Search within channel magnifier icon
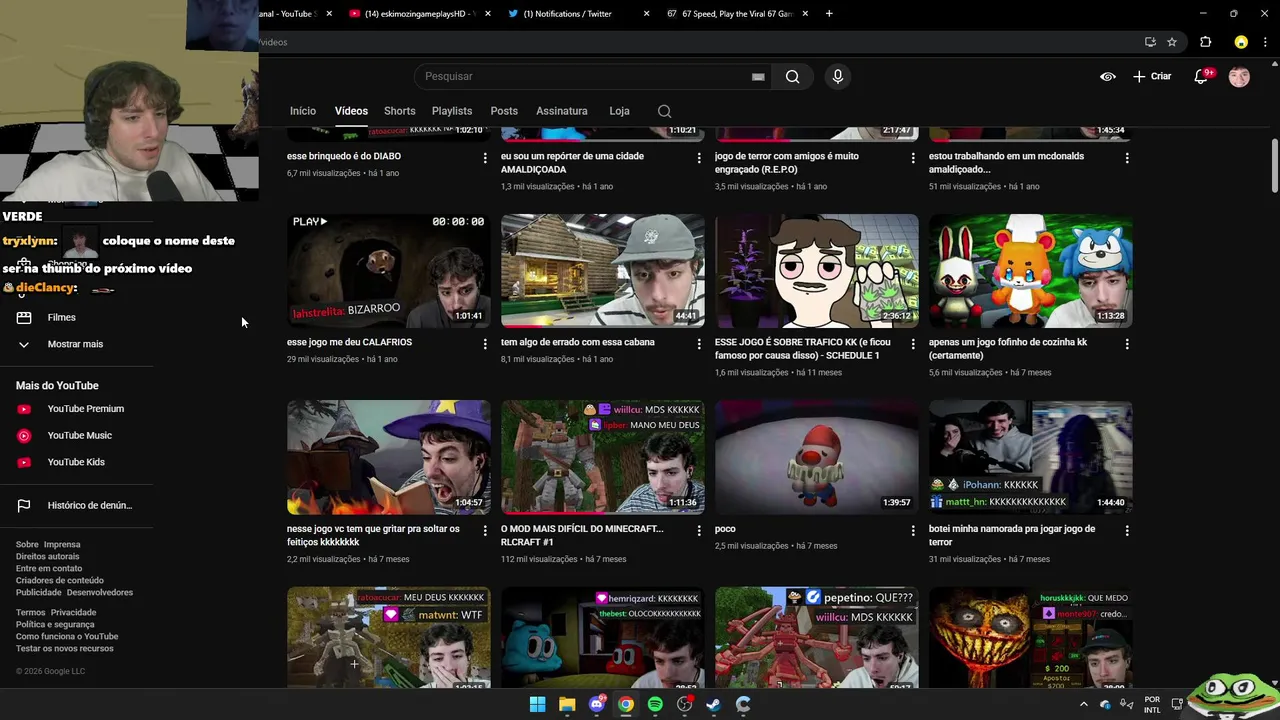 [664, 111]
